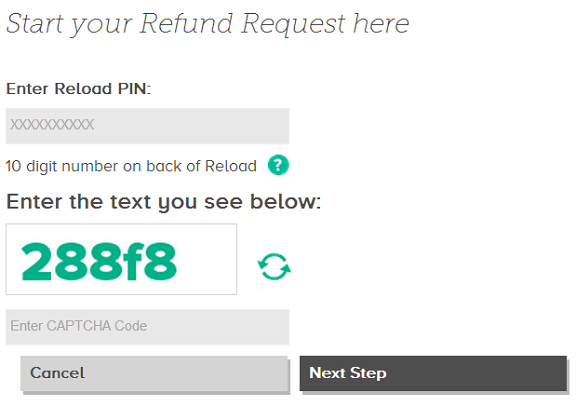Click the Enter the text you see below label
The width and height of the screenshot is (576, 406).
(x=163, y=202)
